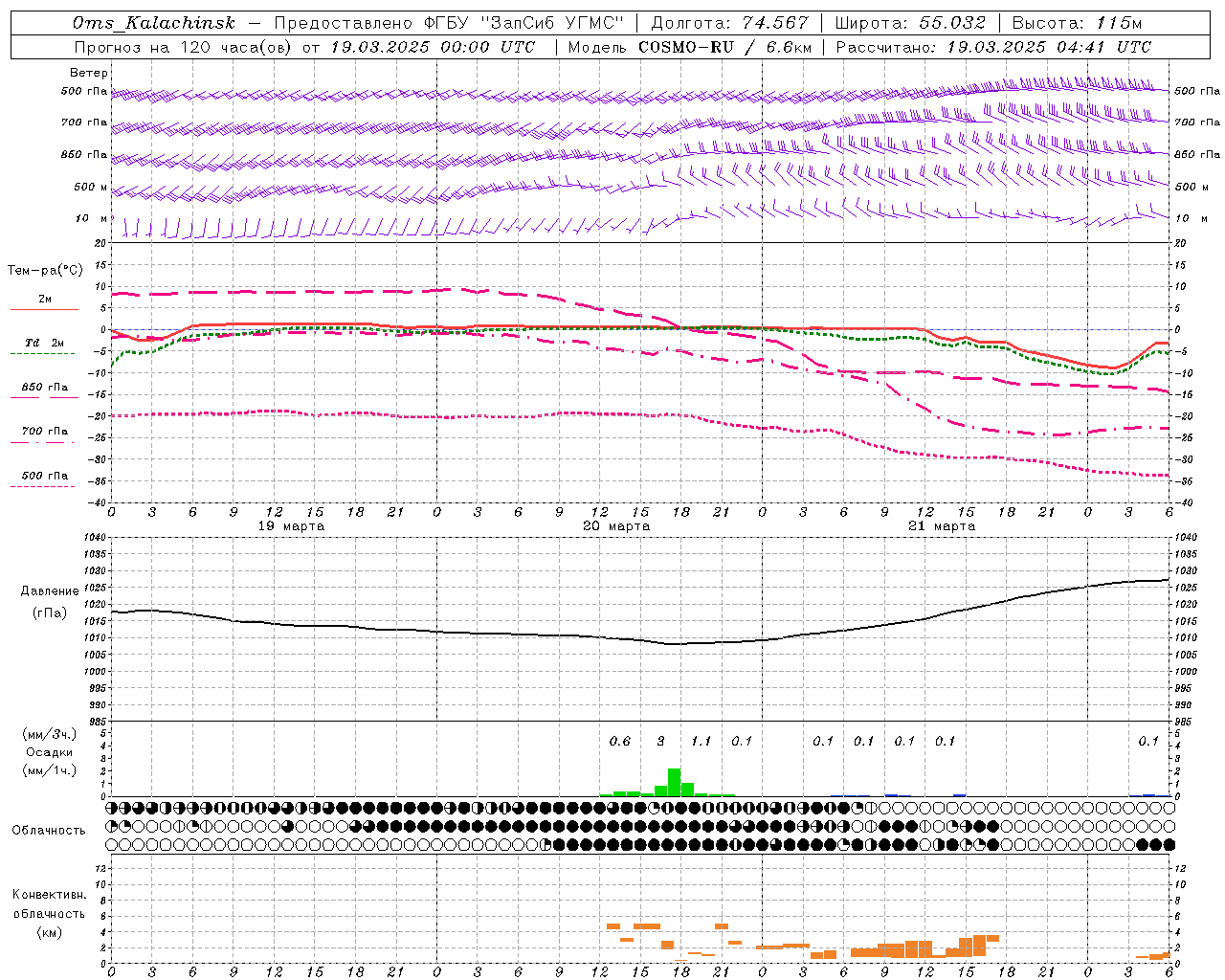This screenshot has height=980, width=1225.
Task: Click the '(гПа)' pressure unit label
Action: pos(49,613)
